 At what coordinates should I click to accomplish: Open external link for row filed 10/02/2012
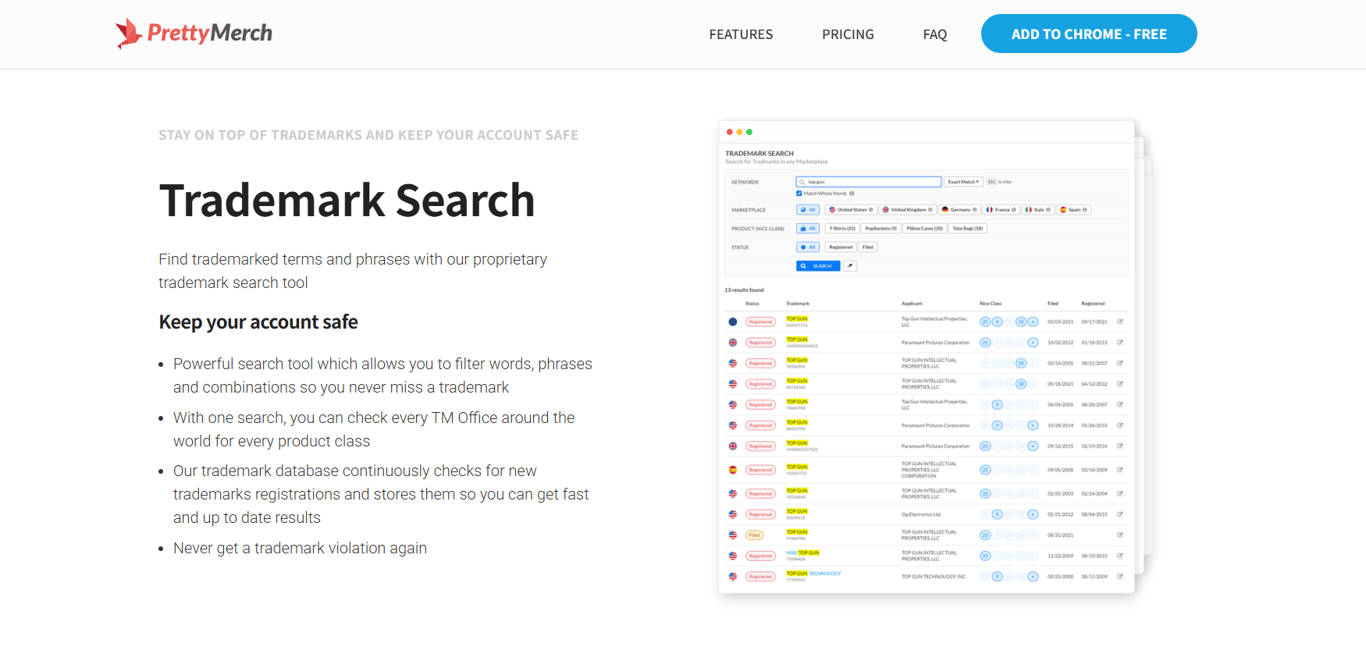1120,342
